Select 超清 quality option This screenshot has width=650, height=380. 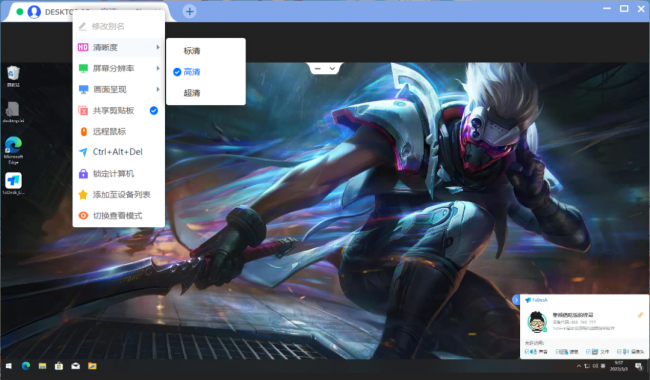click(206, 93)
